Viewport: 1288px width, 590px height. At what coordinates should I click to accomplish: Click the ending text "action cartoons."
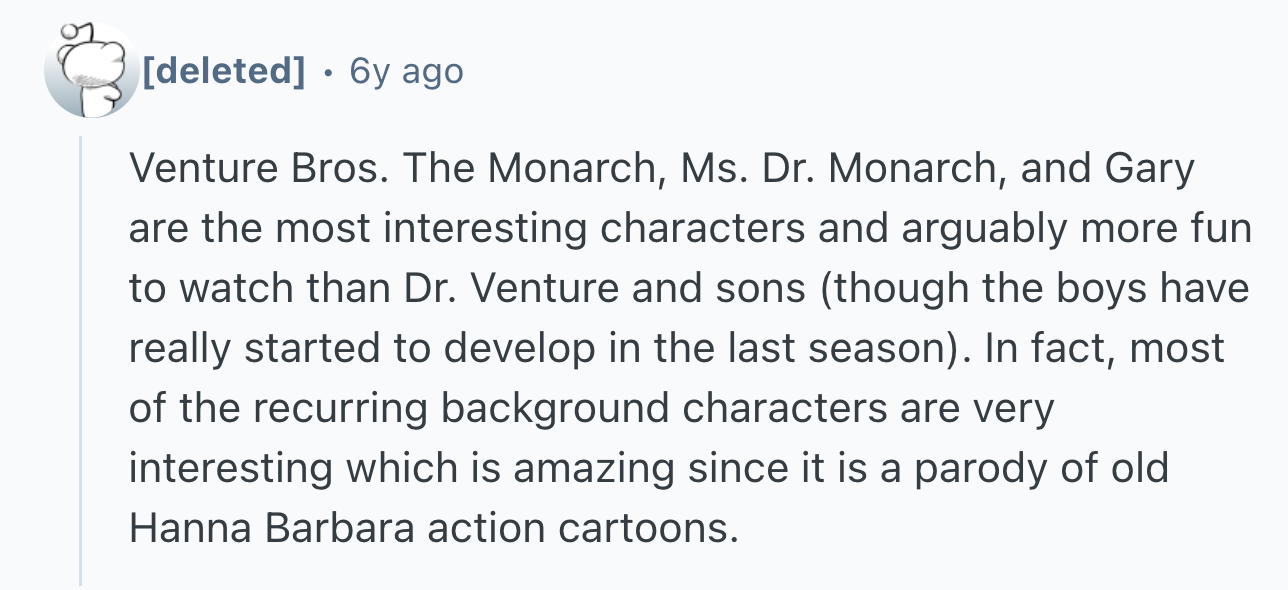click(582, 528)
